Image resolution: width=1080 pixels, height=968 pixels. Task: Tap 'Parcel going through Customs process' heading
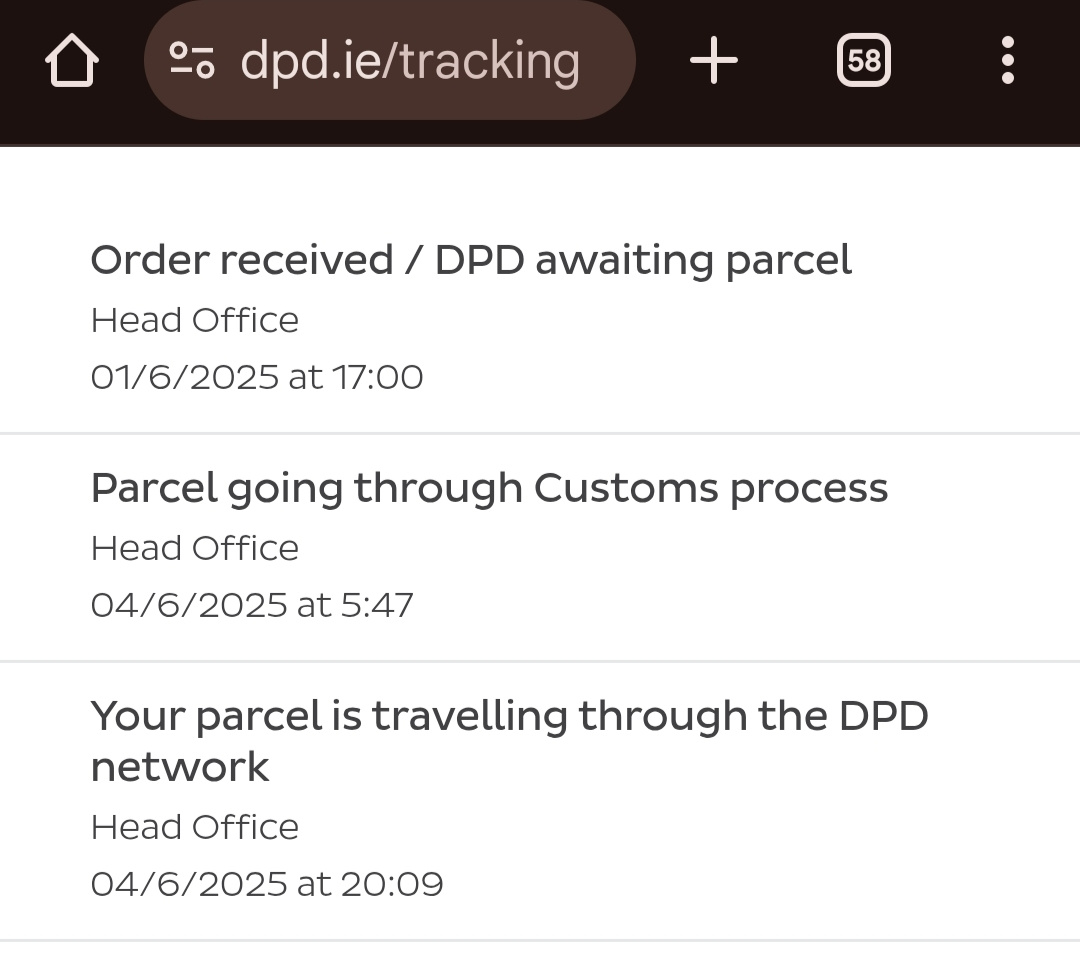coord(489,488)
